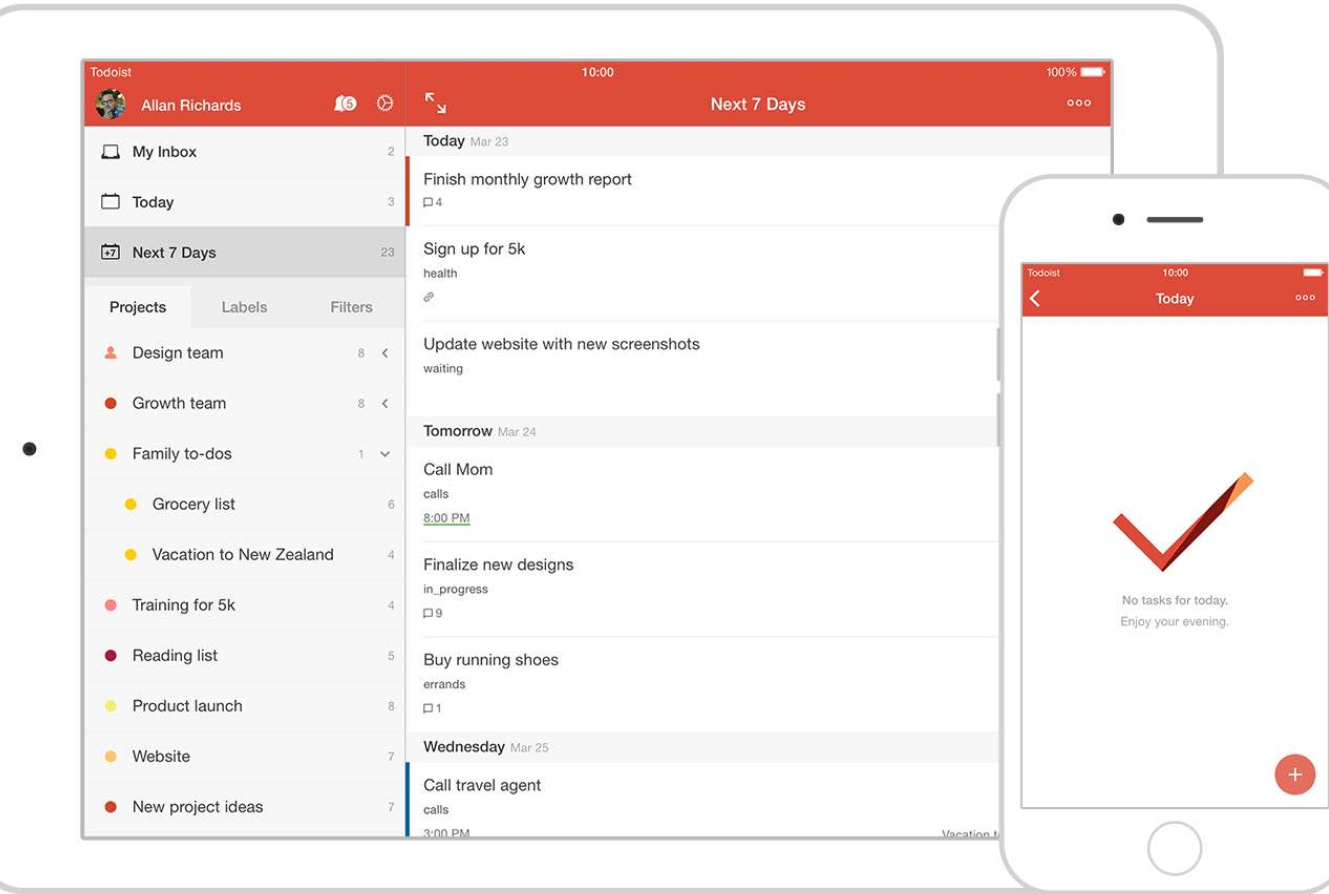The image size is (1329, 894).
Task: Tap the phone home button
Action: click(x=1174, y=849)
